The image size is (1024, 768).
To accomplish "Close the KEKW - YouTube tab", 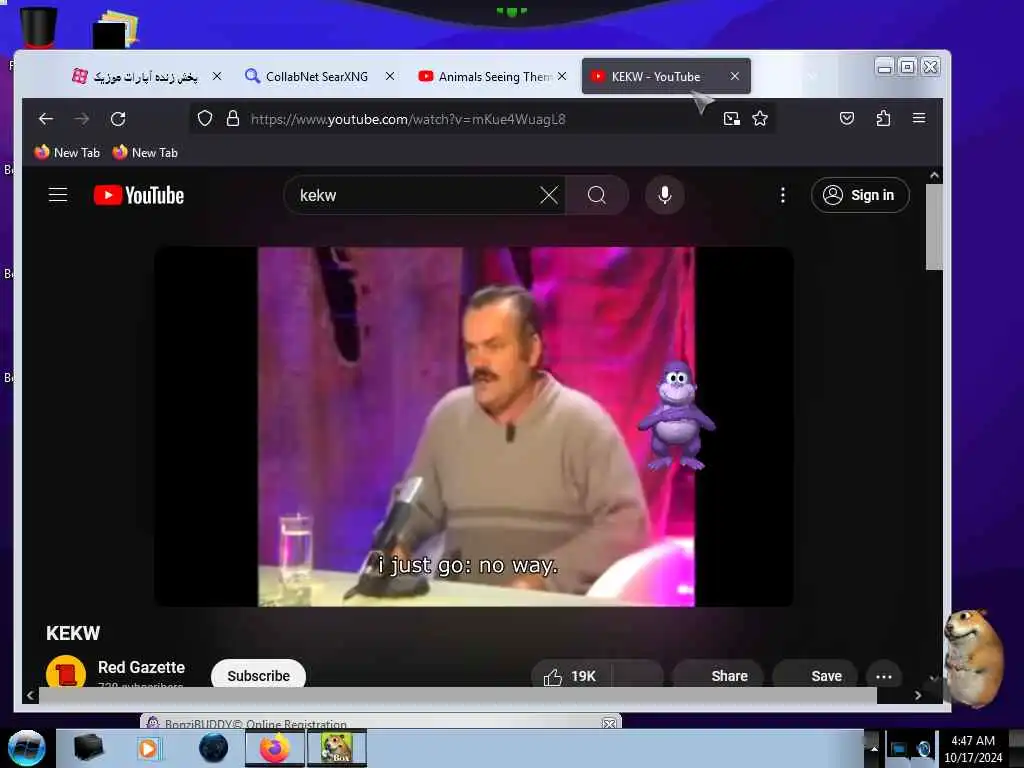I will coord(735,76).
